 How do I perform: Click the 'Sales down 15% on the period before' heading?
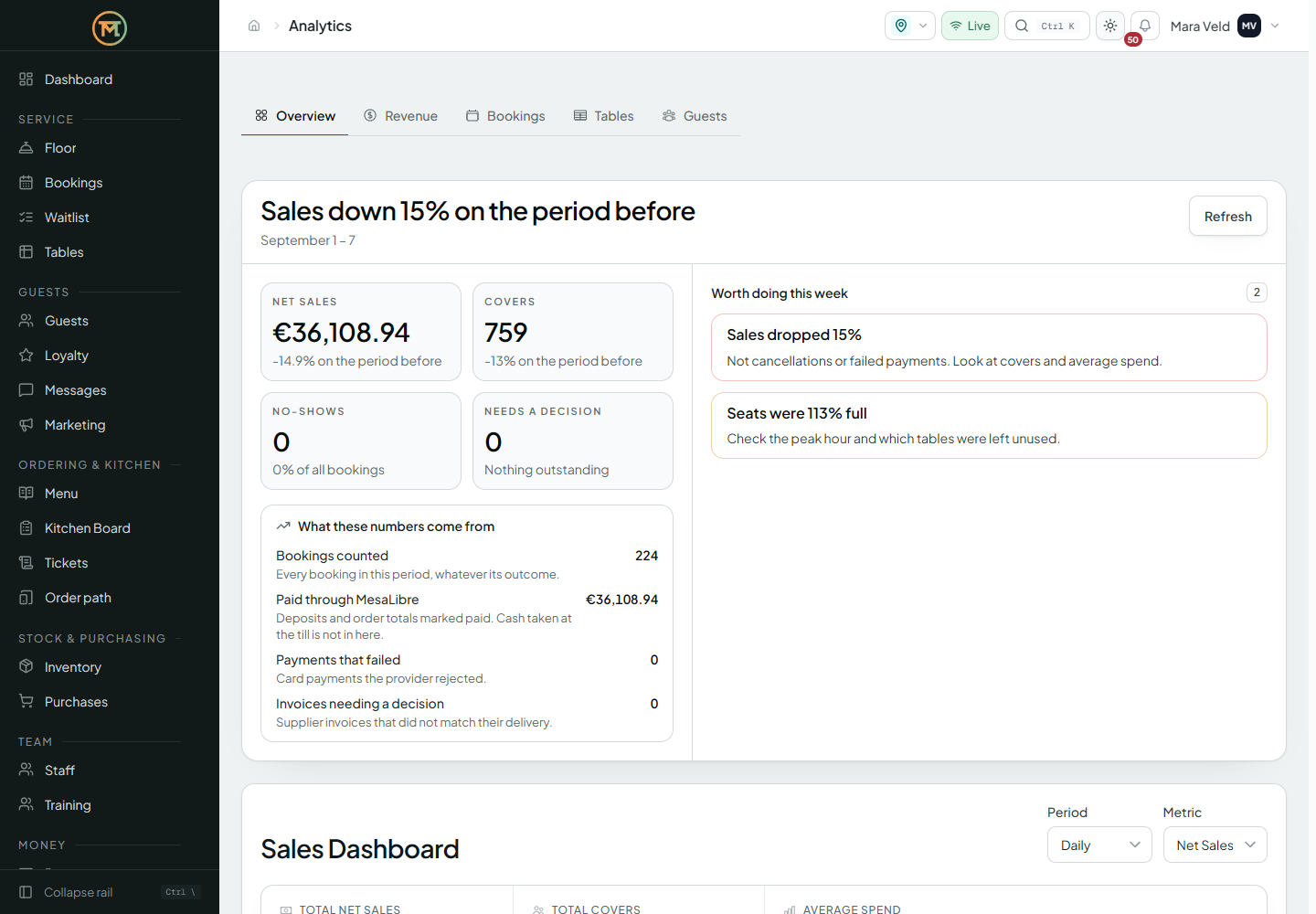(x=478, y=211)
